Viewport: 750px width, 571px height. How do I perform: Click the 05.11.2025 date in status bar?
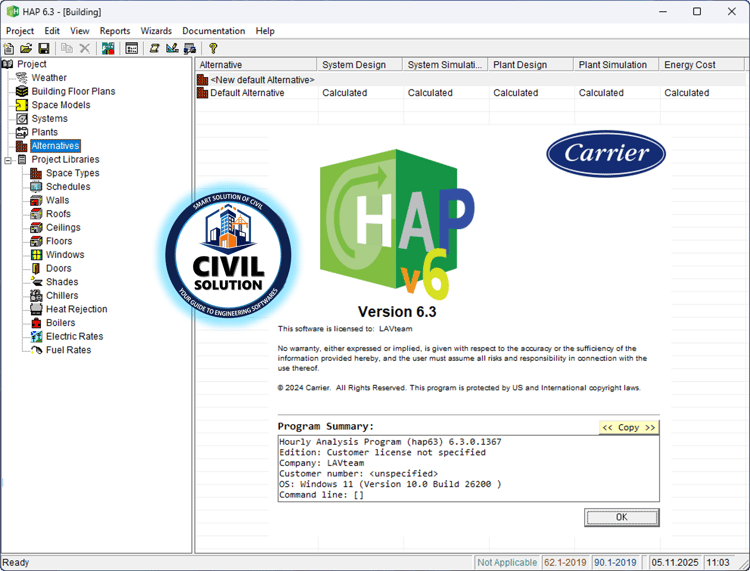point(675,562)
